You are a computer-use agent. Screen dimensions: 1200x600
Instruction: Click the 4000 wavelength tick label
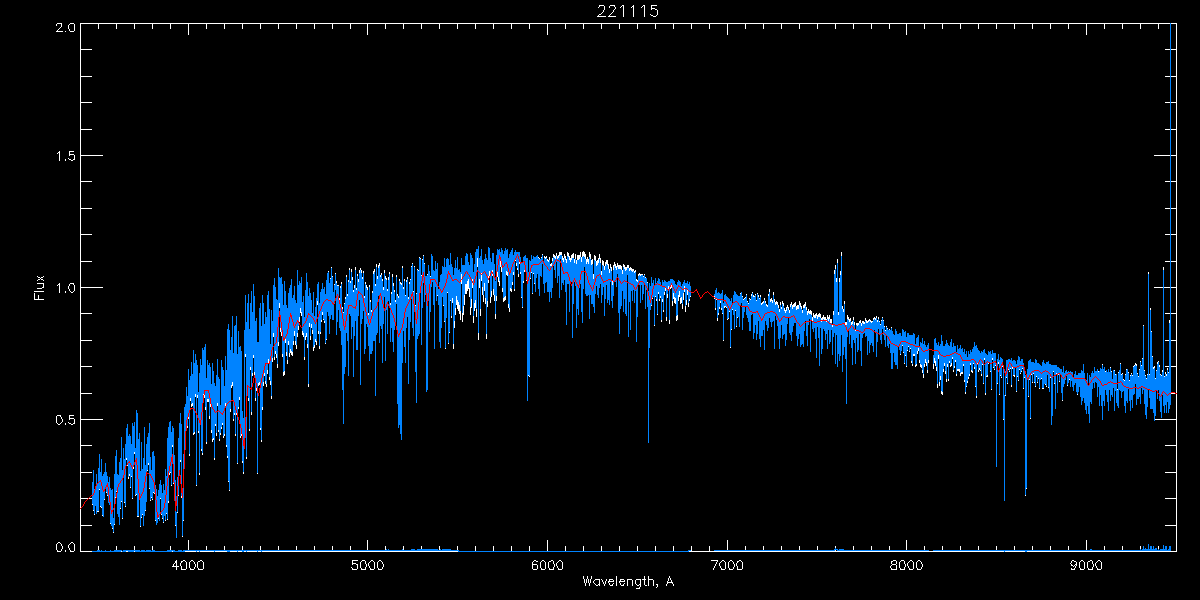(188, 565)
